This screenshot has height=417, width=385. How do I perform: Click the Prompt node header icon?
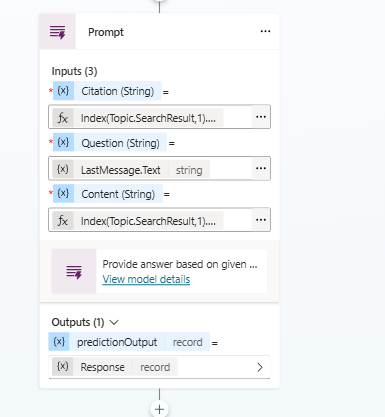pyautogui.click(x=58, y=32)
